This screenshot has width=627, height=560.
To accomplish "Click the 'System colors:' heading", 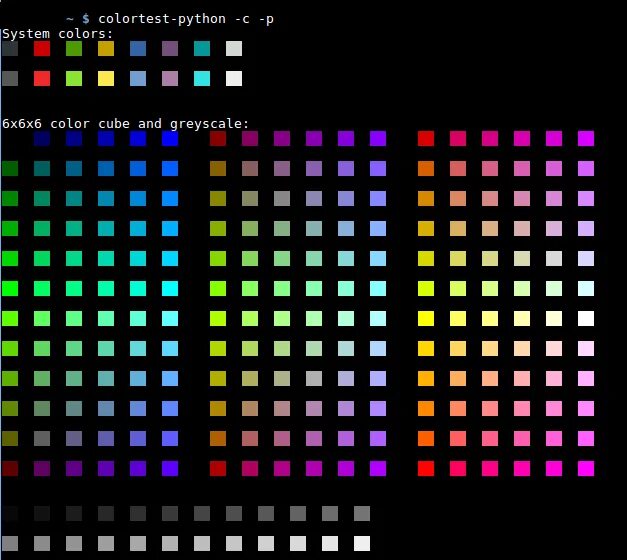I will pyautogui.click(x=58, y=34).
